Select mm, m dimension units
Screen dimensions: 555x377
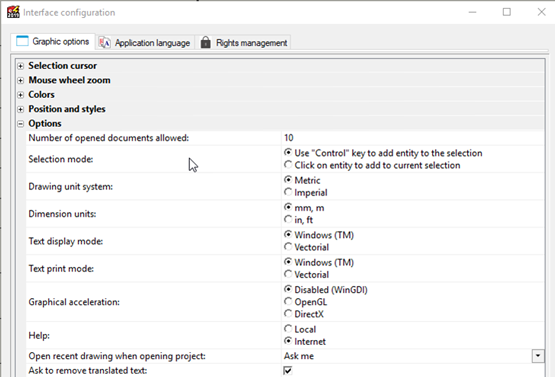click(288, 207)
